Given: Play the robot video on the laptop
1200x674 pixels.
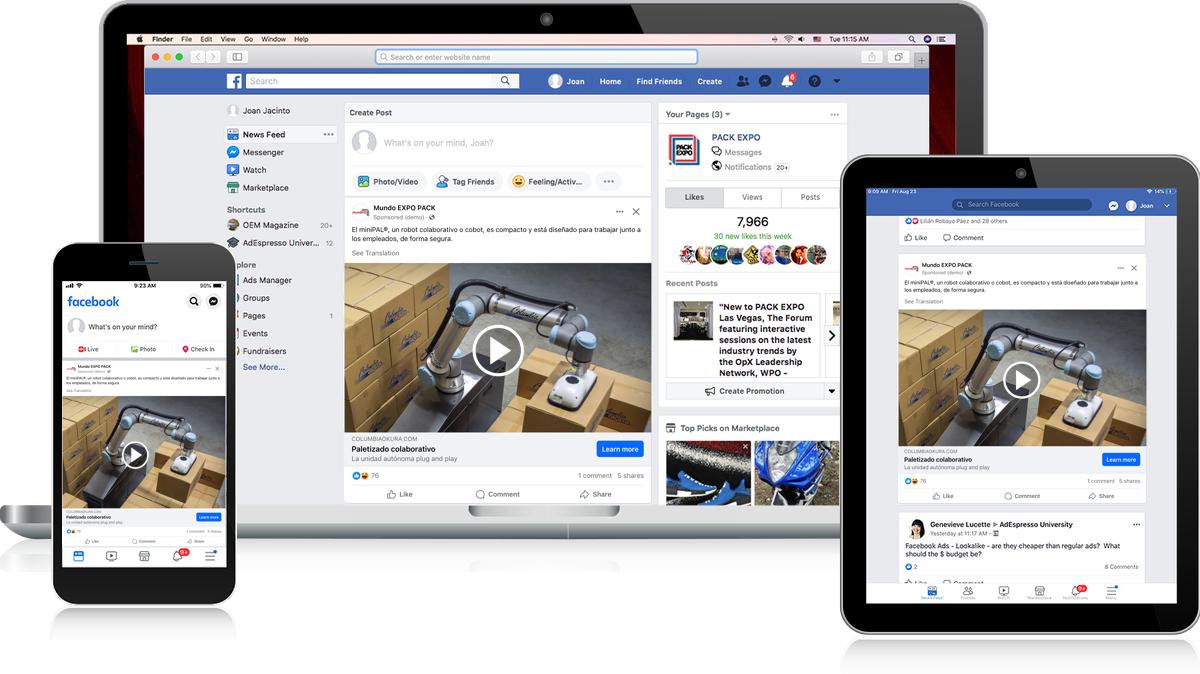Looking at the screenshot, I should coord(498,351).
